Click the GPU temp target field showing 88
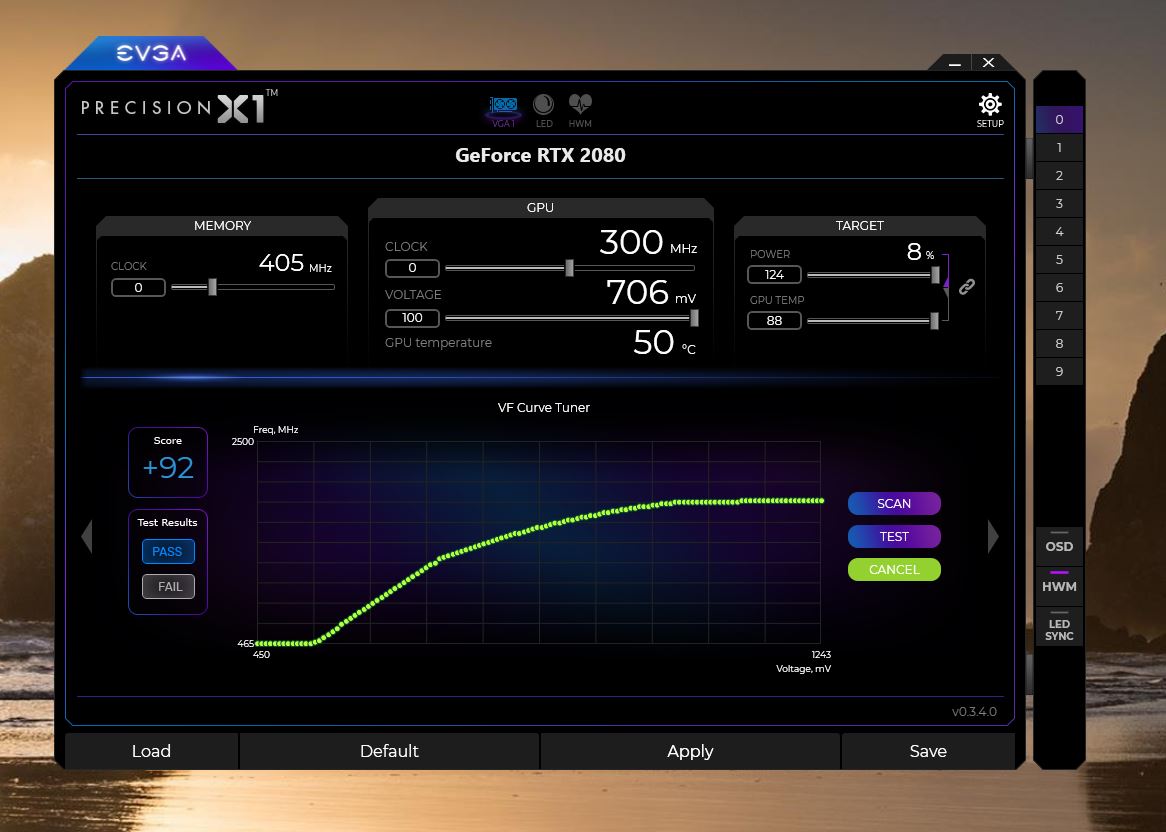The image size is (1166, 832). (774, 320)
